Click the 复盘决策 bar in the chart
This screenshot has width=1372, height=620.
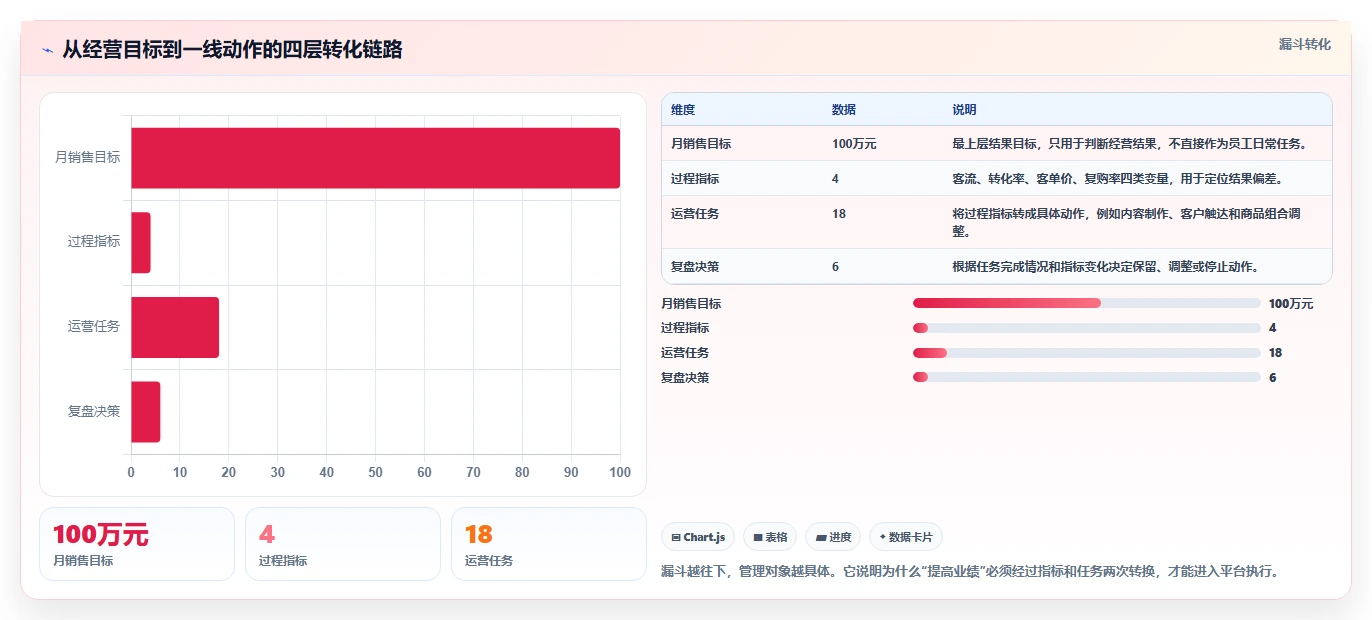(x=146, y=411)
